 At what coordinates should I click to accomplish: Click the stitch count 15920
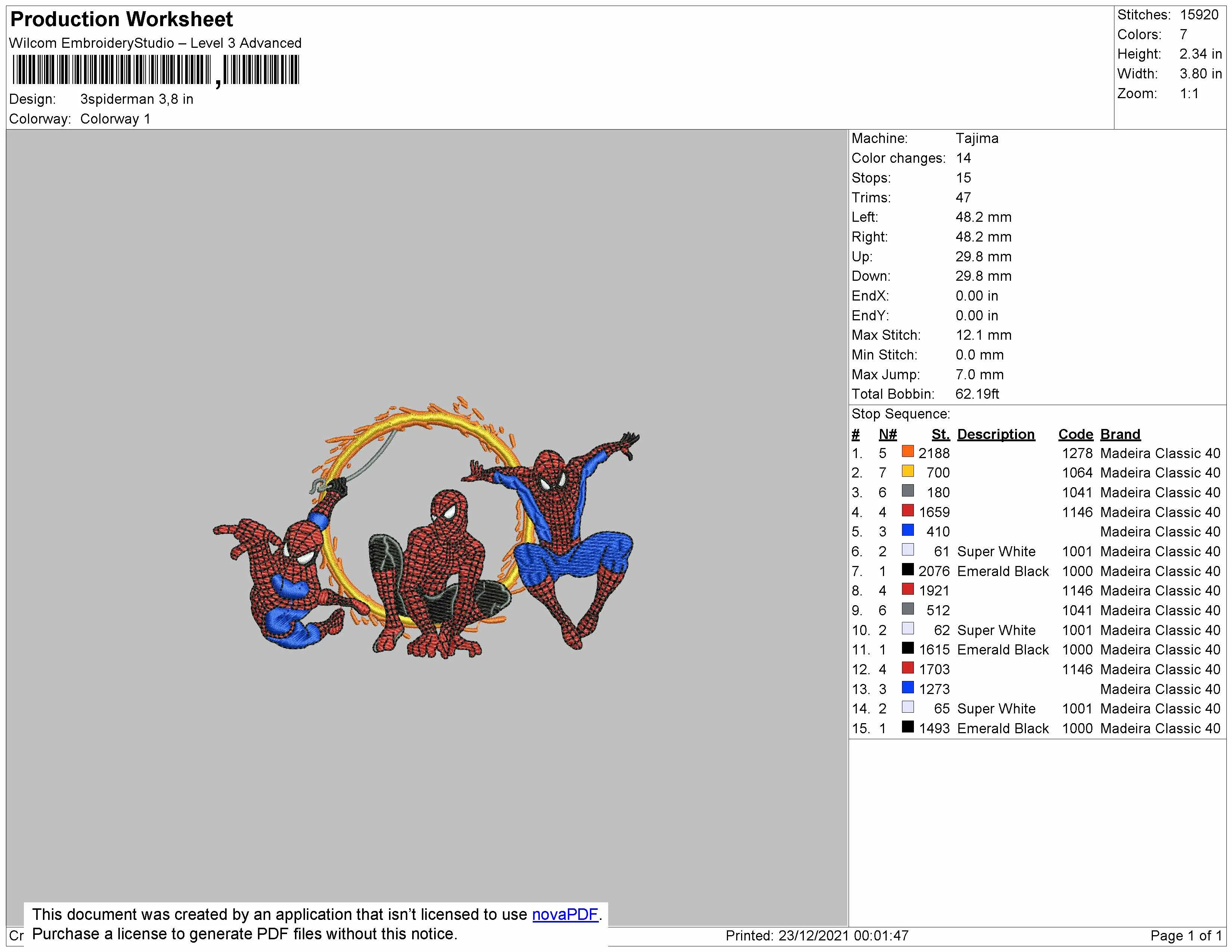[1199, 15]
